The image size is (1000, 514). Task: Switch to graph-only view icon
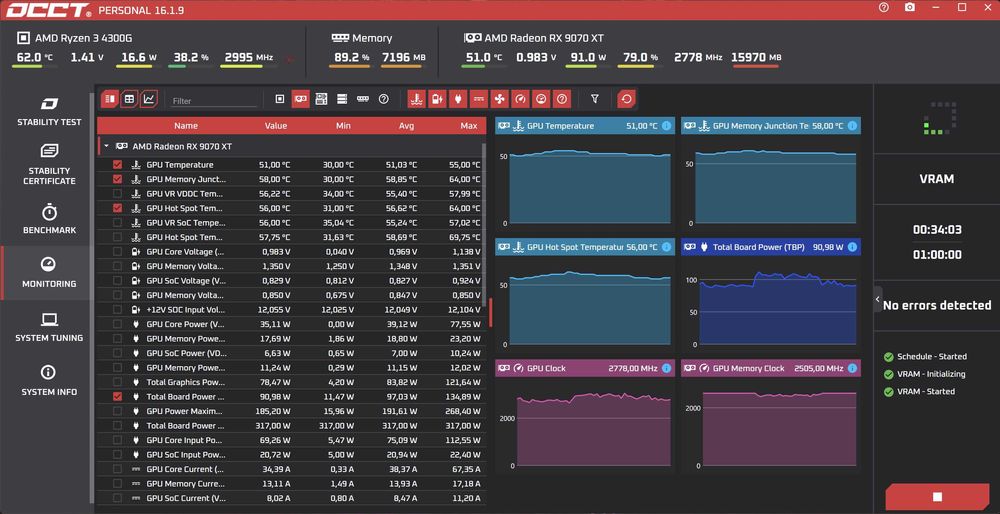(149, 99)
